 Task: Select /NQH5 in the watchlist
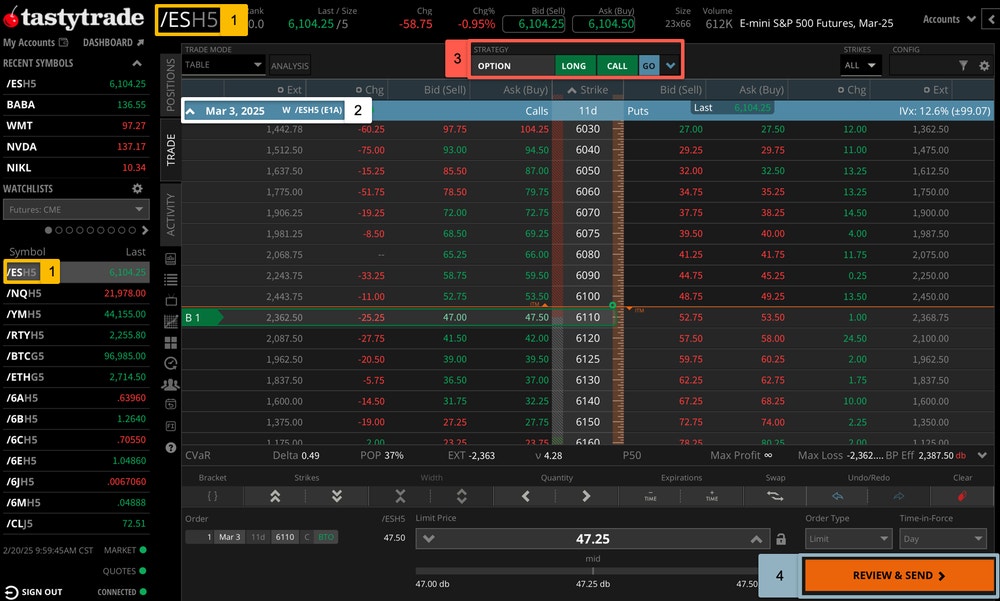tap(76, 293)
